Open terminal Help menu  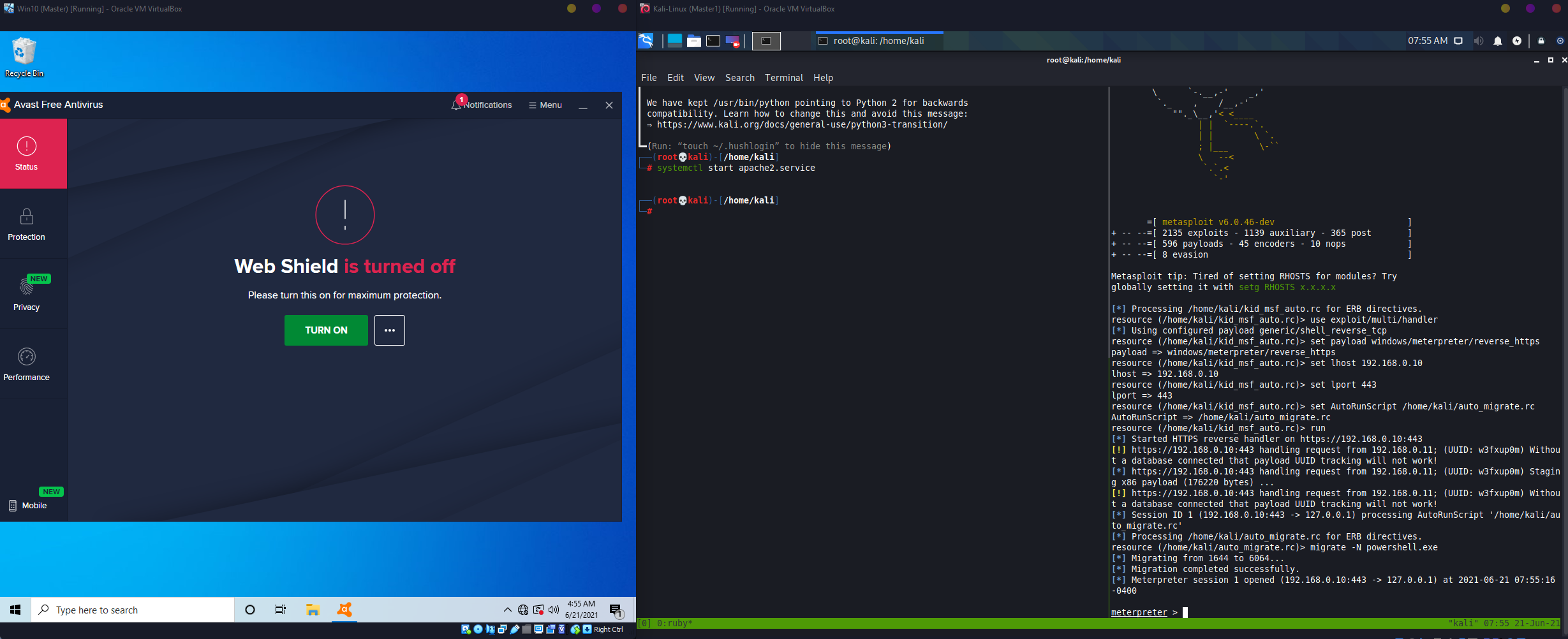(x=823, y=78)
